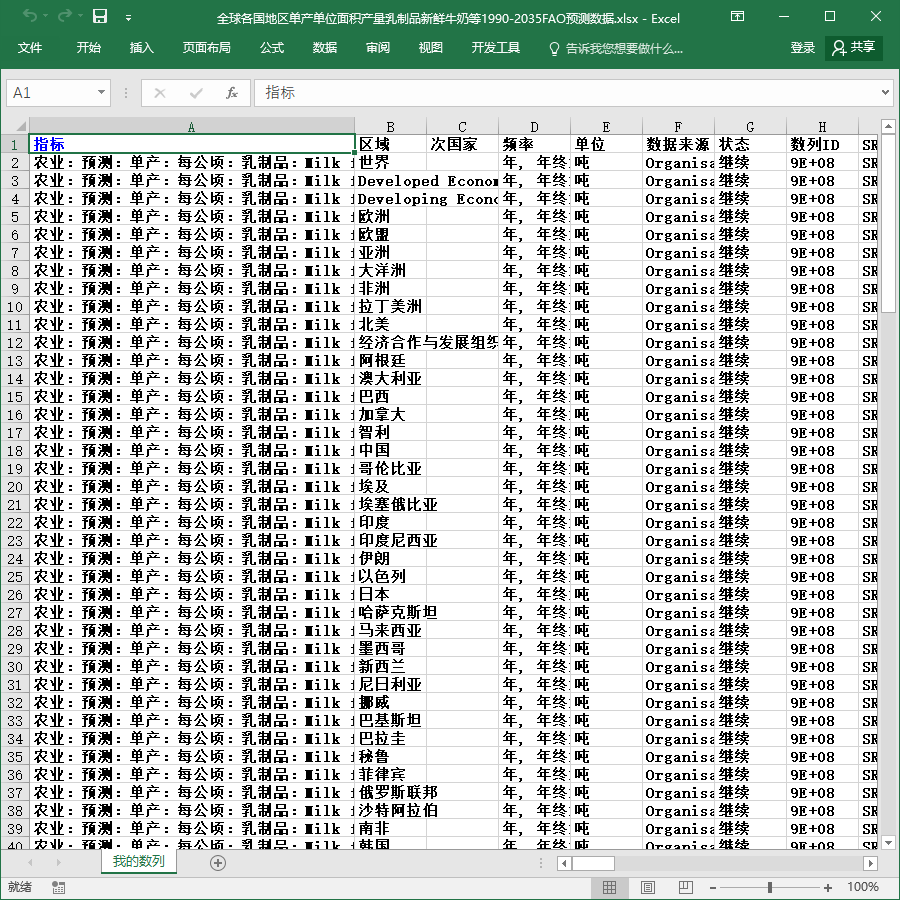
Task: Switch to Page Break Preview icon
Action: [x=685, y=887]
